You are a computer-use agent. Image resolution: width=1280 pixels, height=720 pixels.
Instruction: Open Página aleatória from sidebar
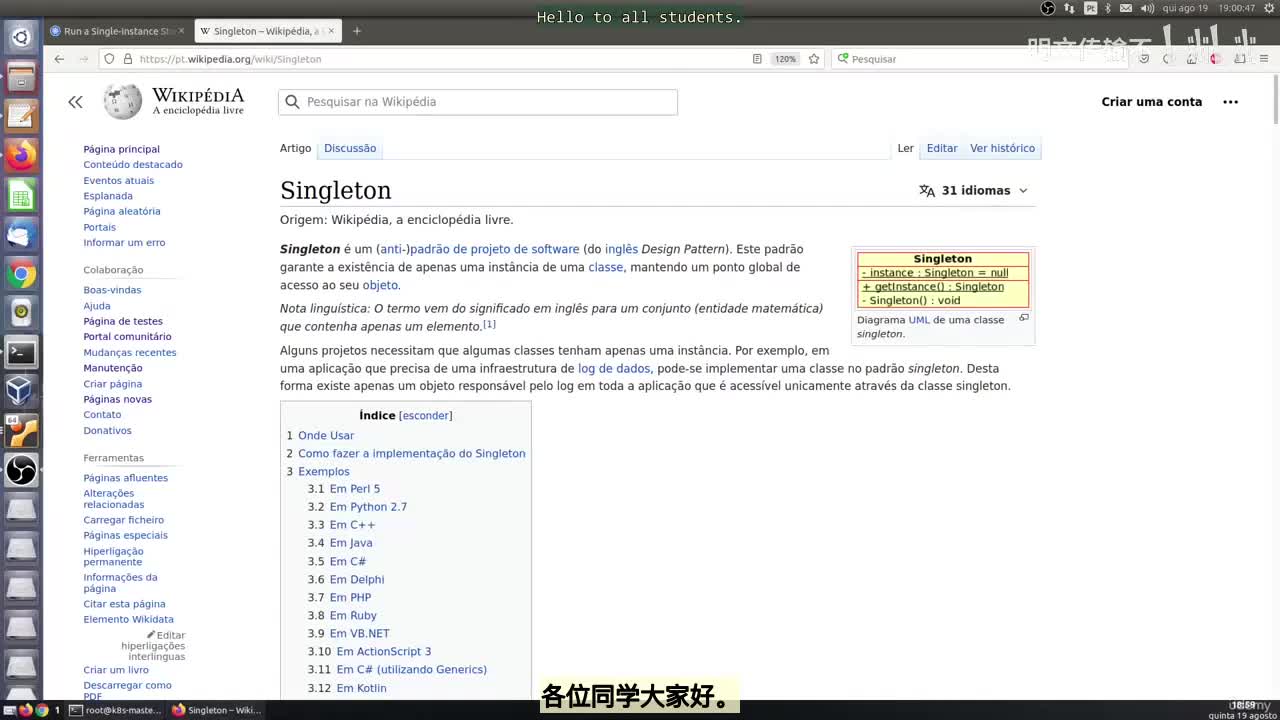pyautogui.click(x=121, y=212)
